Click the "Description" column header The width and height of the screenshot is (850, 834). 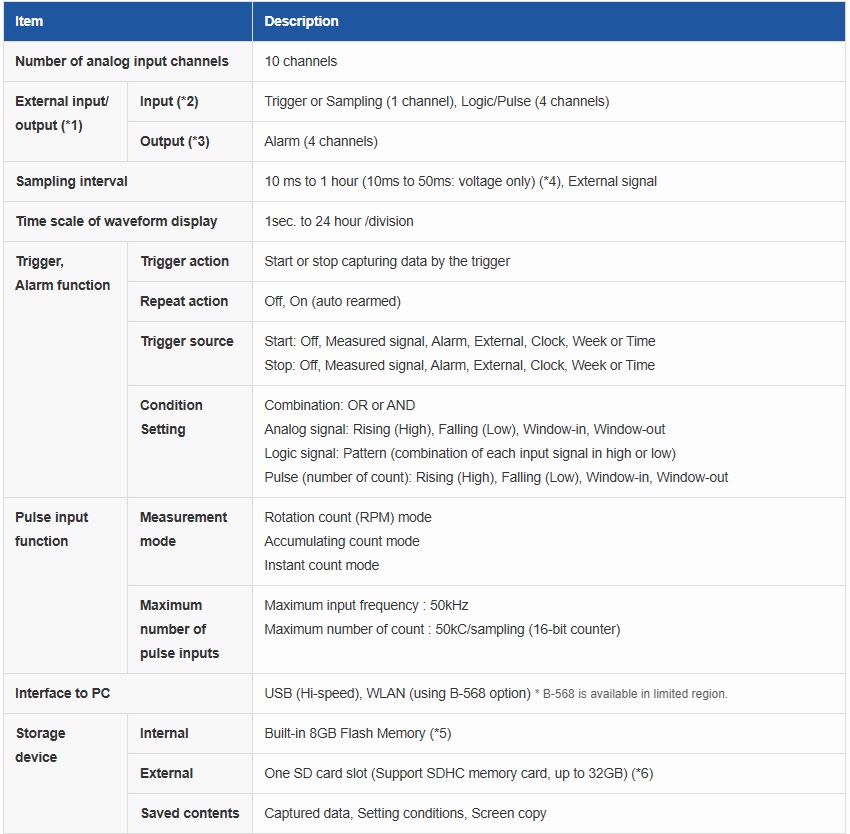[x=301, y=21]
